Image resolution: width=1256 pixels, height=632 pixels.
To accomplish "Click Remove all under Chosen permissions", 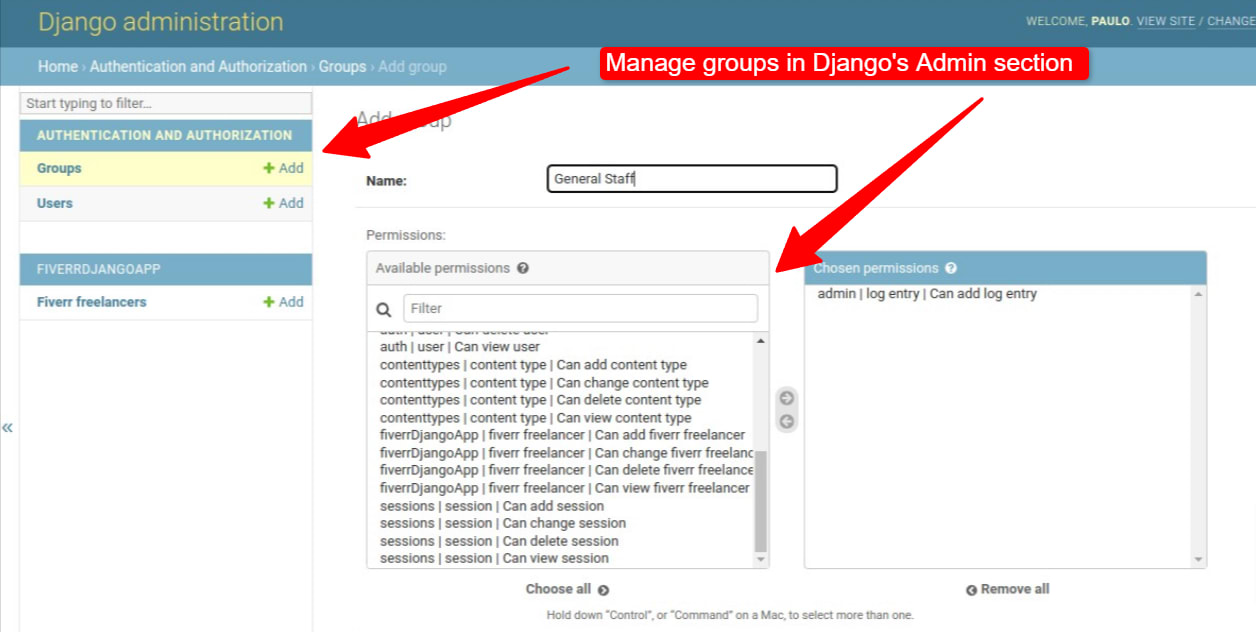I will click(1007, 590).
